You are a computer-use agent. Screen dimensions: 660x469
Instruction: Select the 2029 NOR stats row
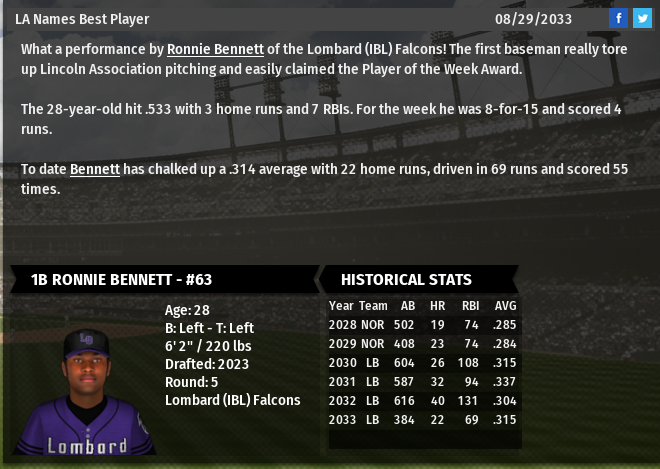click(424, 344)
